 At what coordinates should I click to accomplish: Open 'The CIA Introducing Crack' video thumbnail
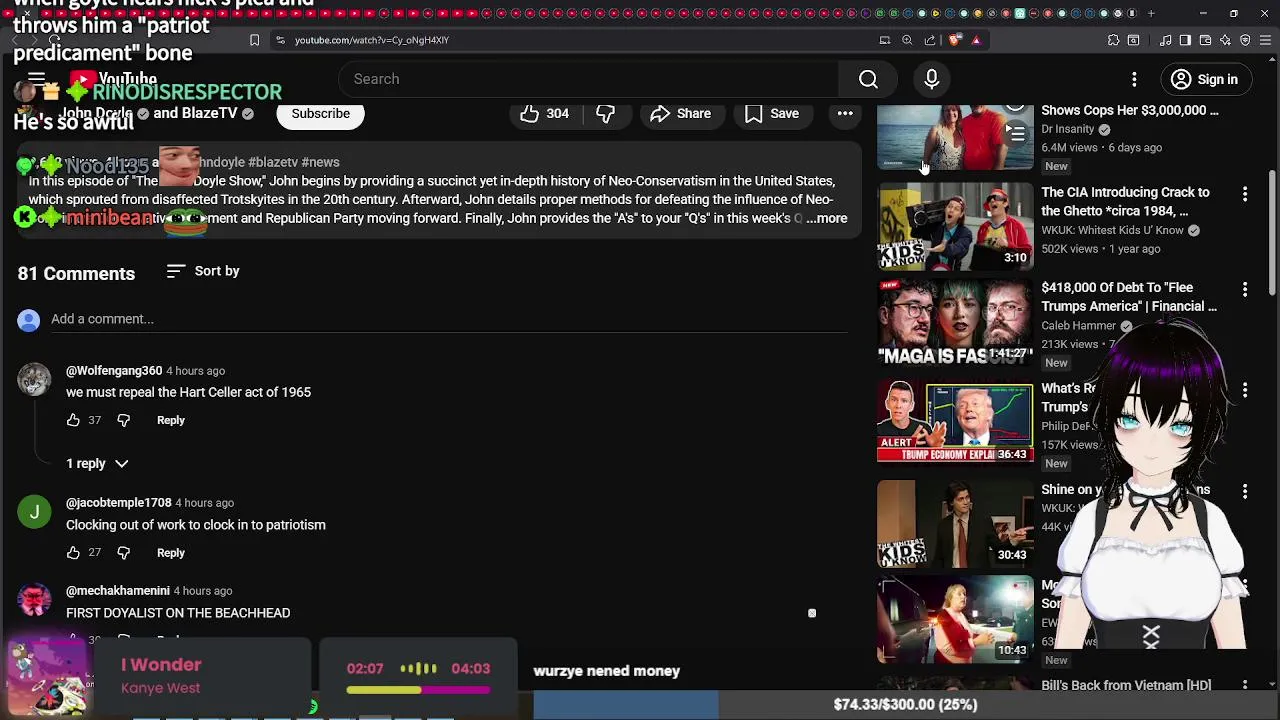coord(955,227)
